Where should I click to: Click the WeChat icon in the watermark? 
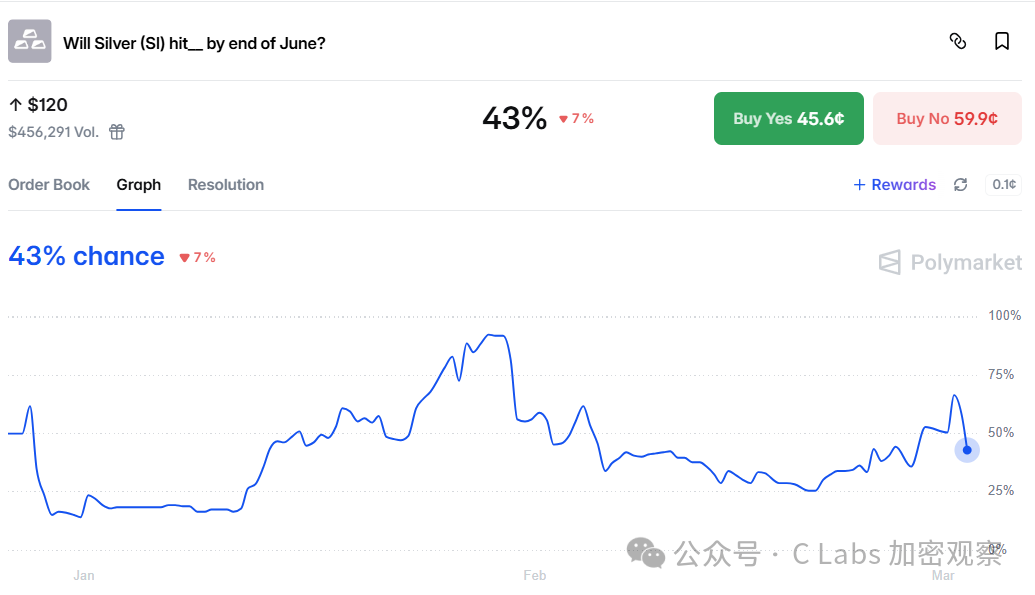(x=645, y=552)
